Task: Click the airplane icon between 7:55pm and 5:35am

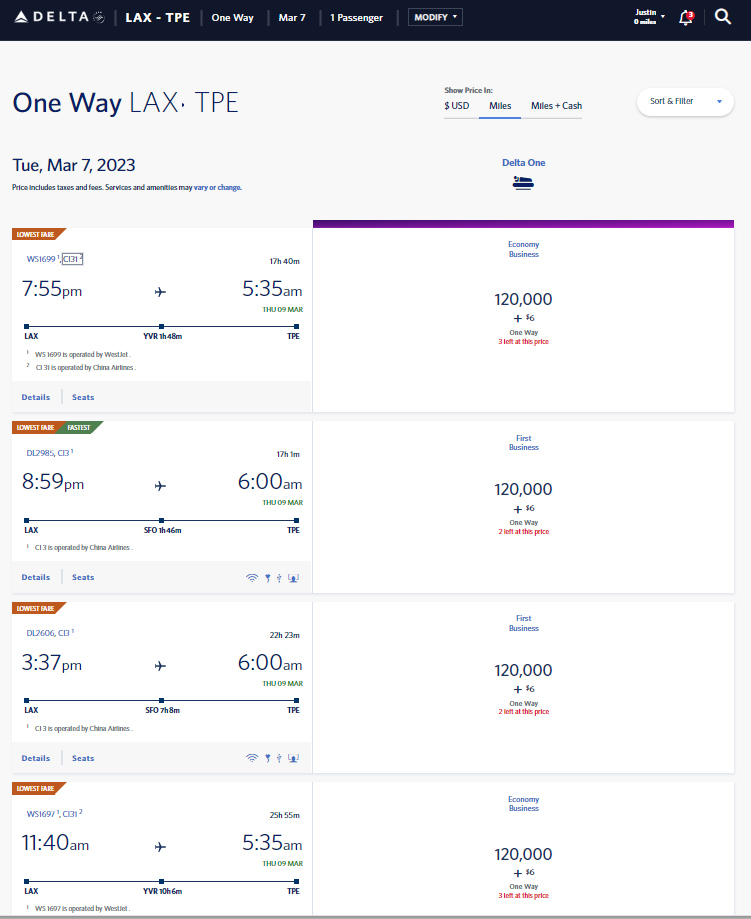Action: pos(159,290)
